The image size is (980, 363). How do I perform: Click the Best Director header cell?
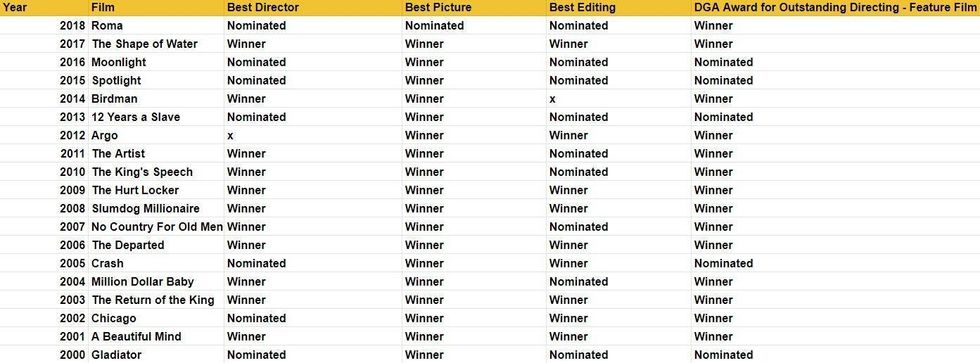coord(313,7)
